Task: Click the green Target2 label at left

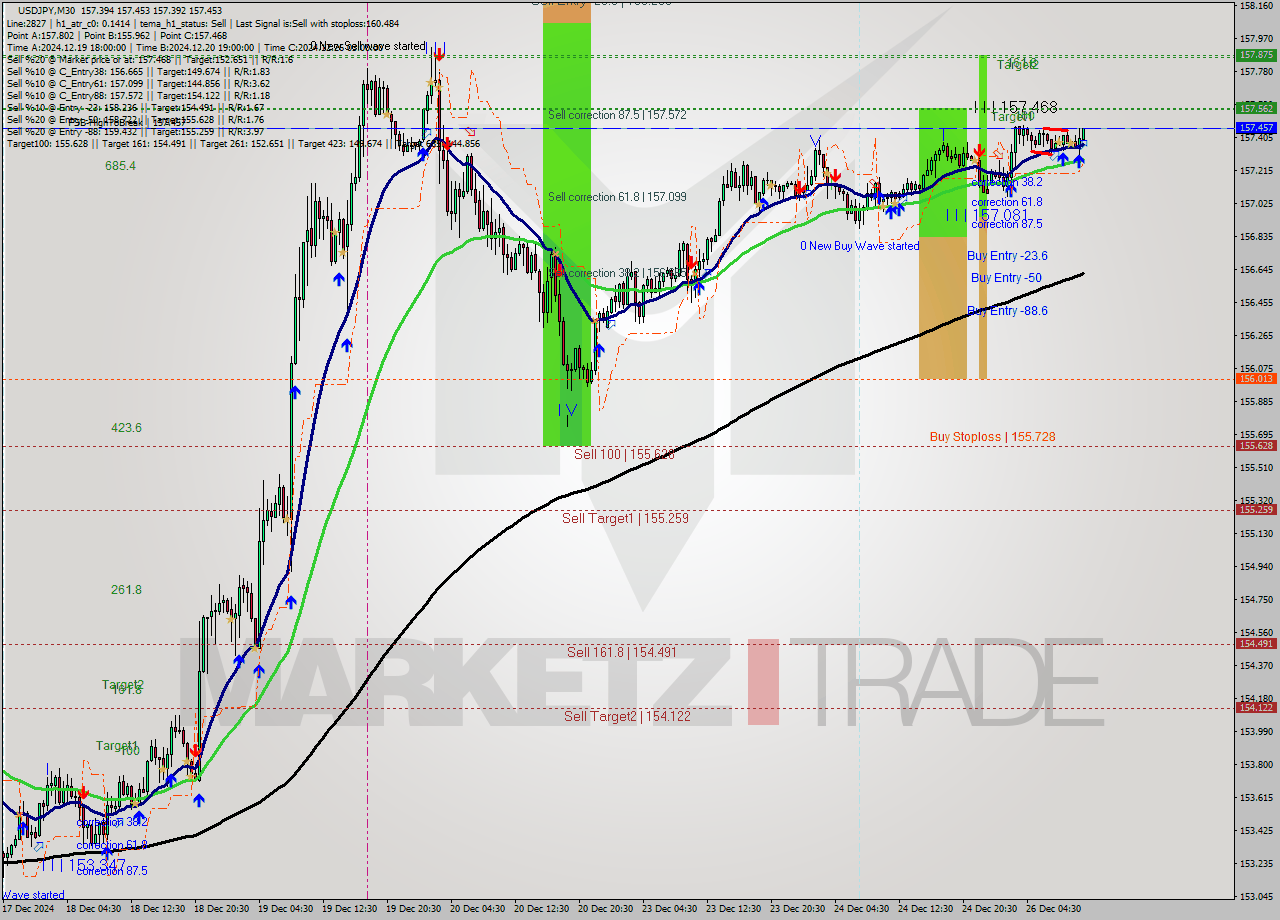Action: pos(123,685)
